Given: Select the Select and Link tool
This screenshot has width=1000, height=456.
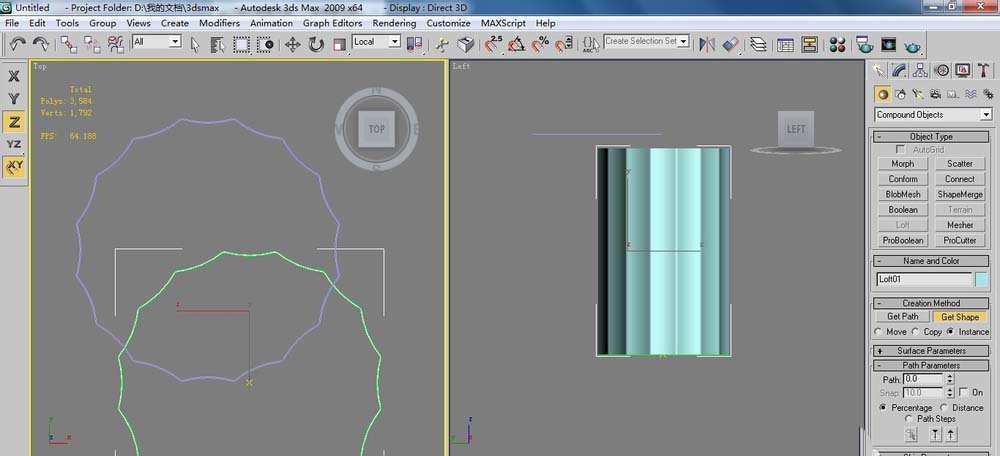Looking at the screenshot, I should (69, 44).
